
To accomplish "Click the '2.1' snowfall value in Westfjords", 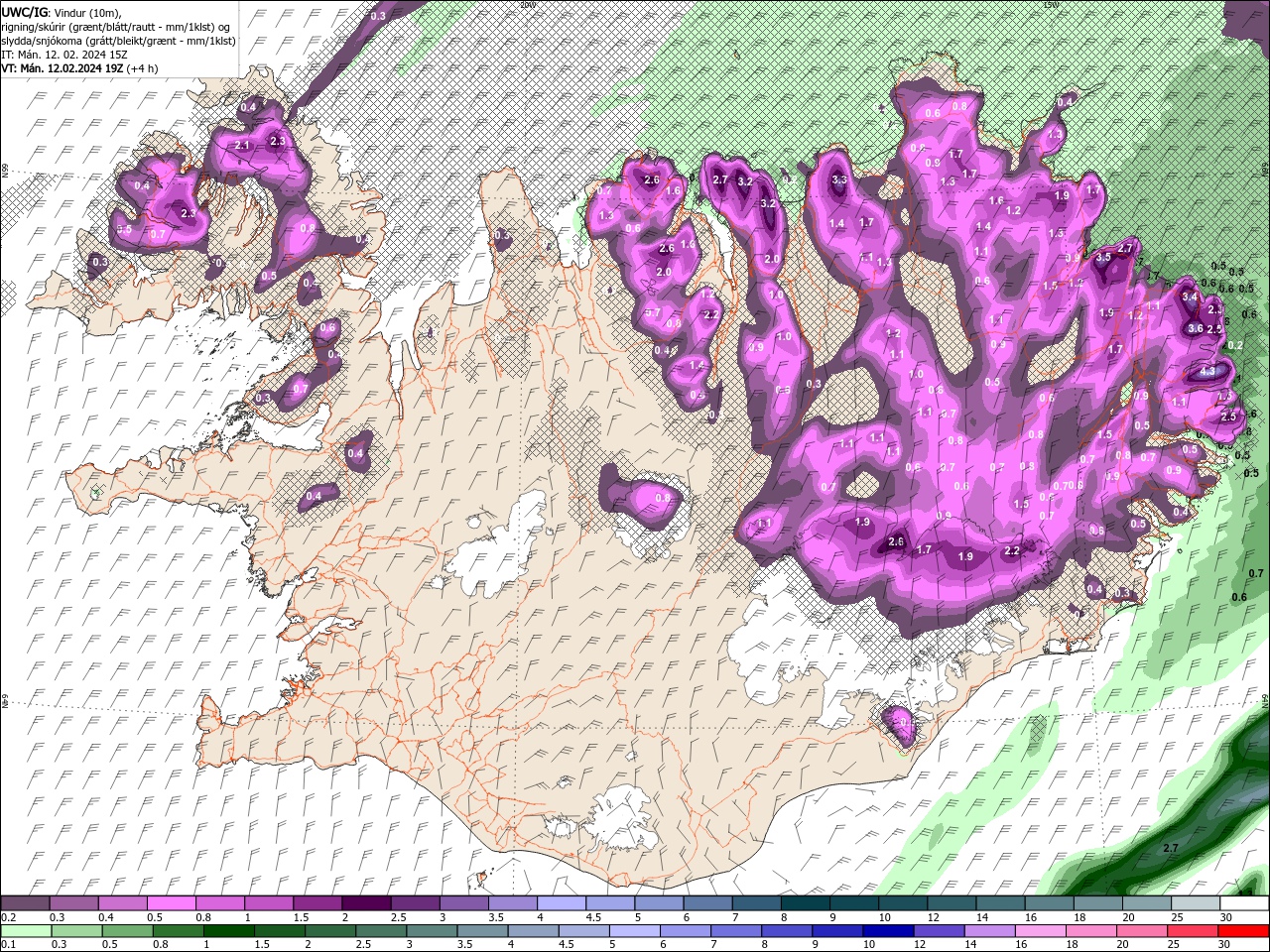I will click(x=242, y=145).
